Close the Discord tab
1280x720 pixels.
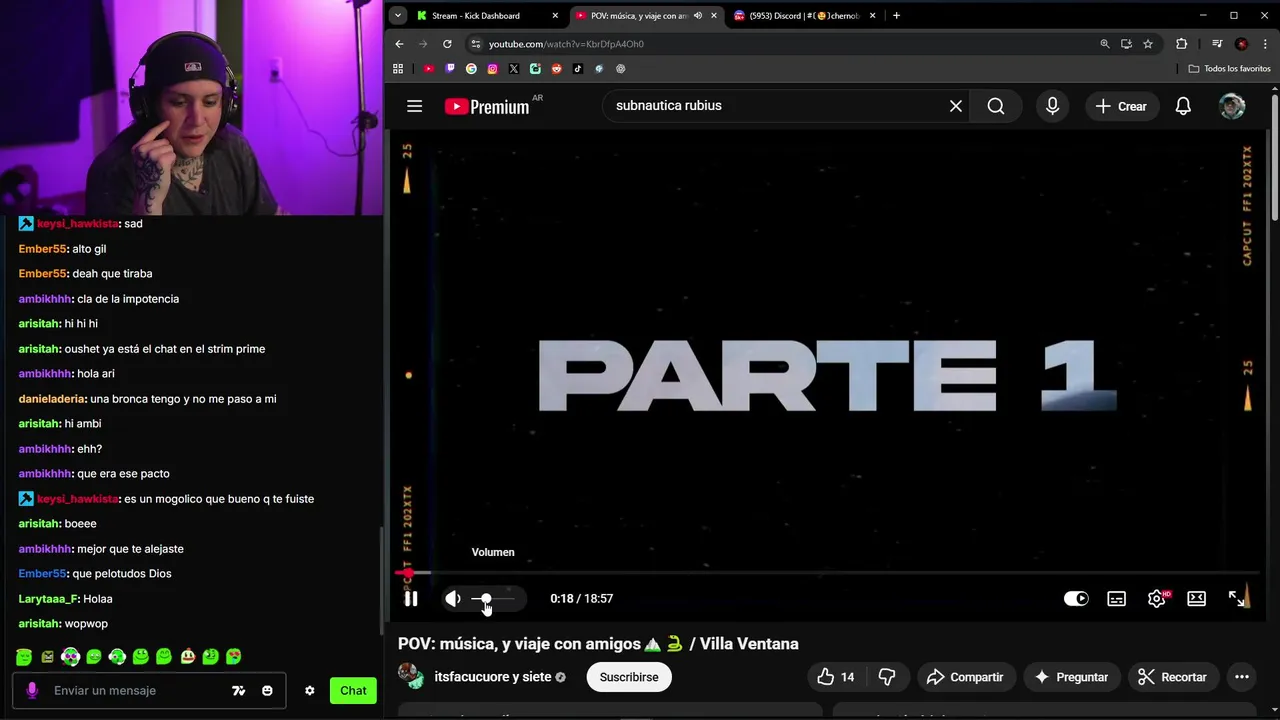click(x=873, y=16)
